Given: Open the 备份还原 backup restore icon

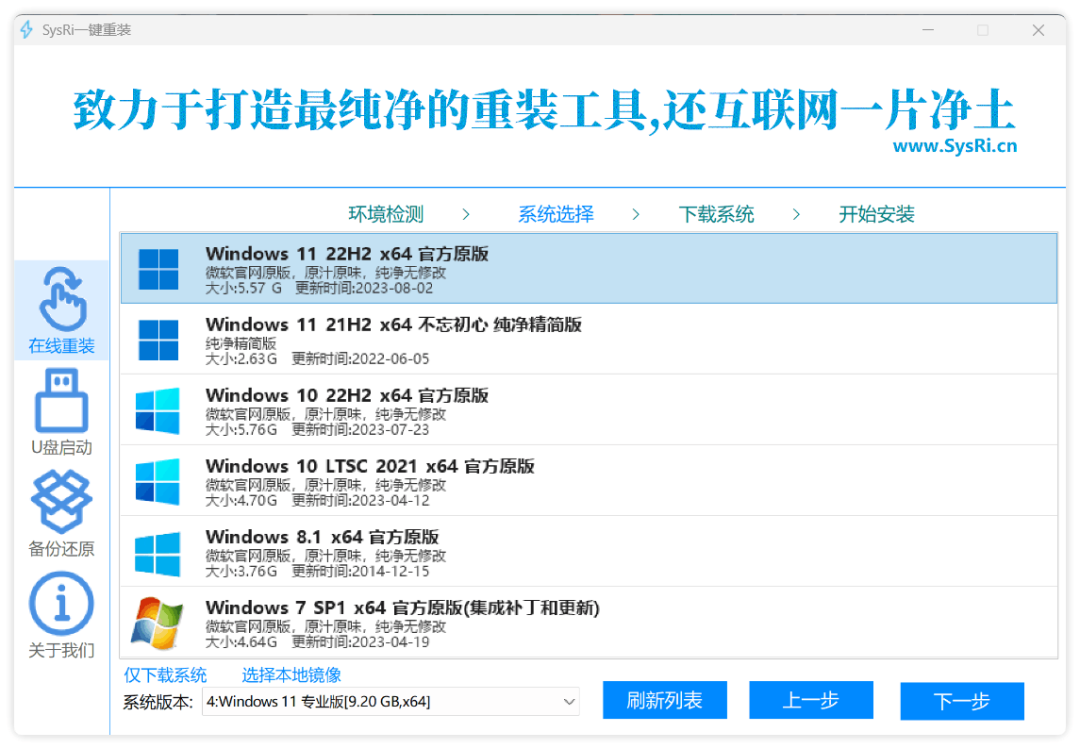Looking at the screenshot, I should point(62,502).
